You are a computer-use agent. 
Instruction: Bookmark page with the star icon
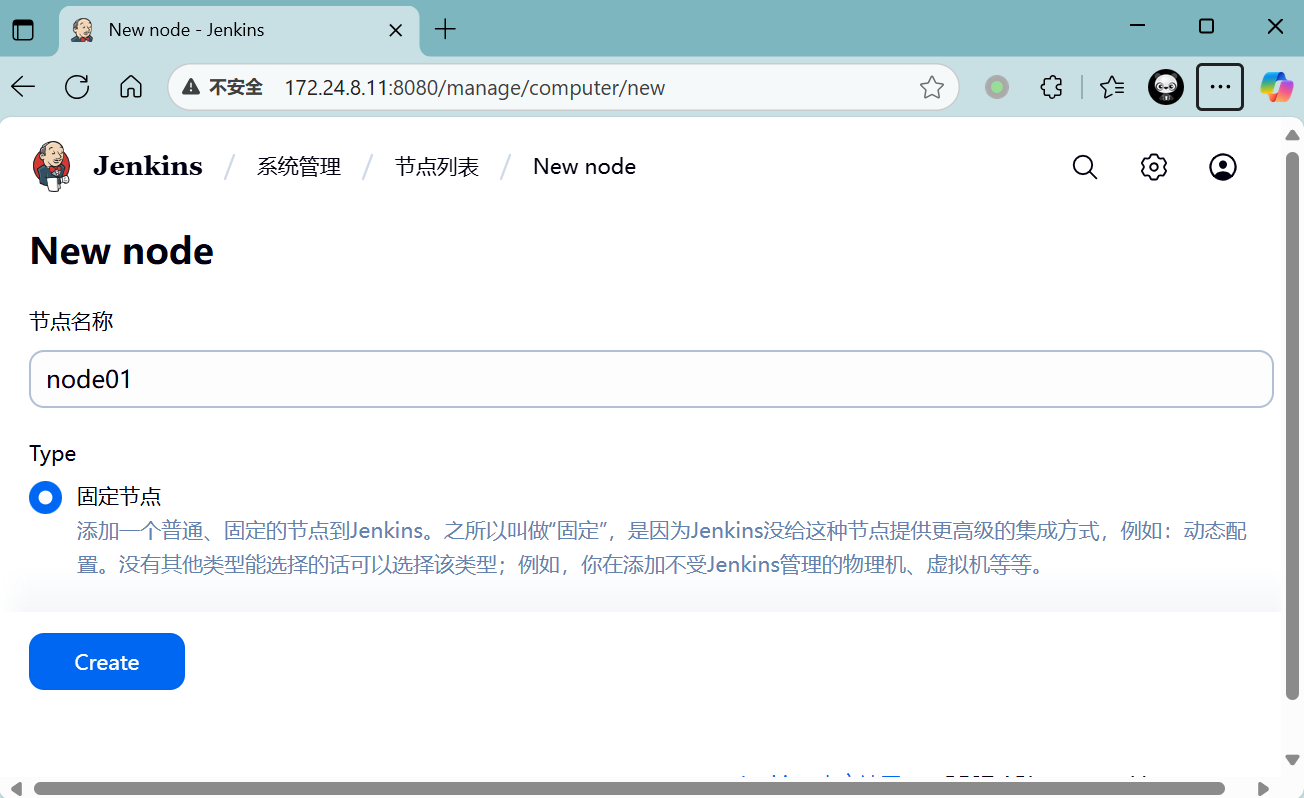pyautogui.click(x=931, y=88)
